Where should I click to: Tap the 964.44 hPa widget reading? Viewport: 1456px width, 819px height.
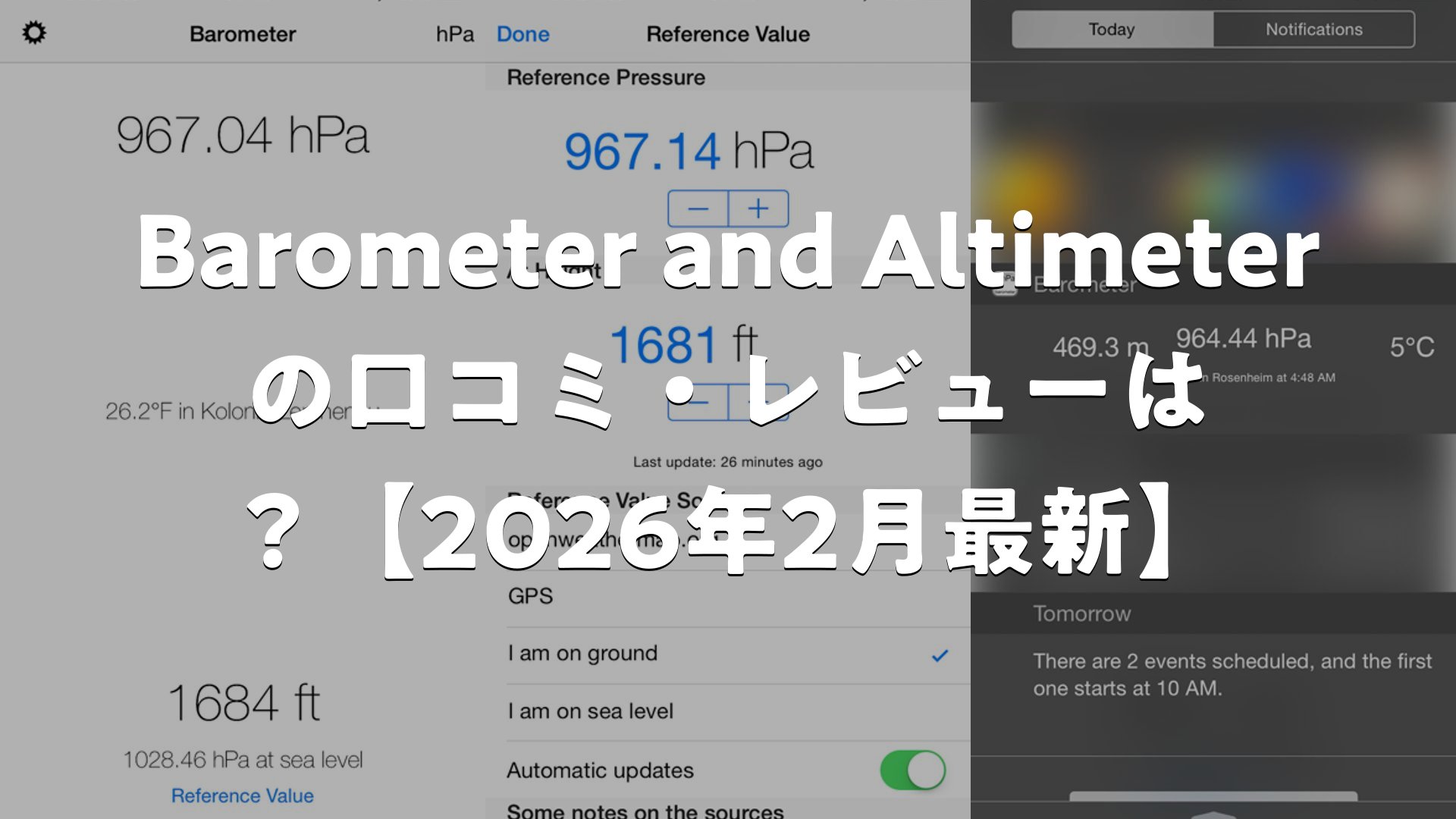[x=1243, y=338]
